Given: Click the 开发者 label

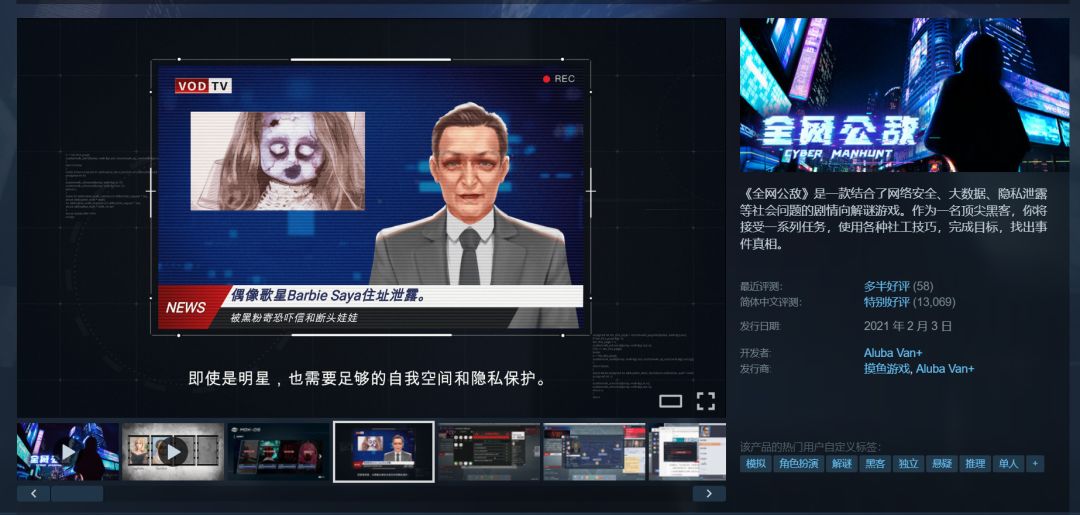Looking at the screenshot, I should (756, 353).
